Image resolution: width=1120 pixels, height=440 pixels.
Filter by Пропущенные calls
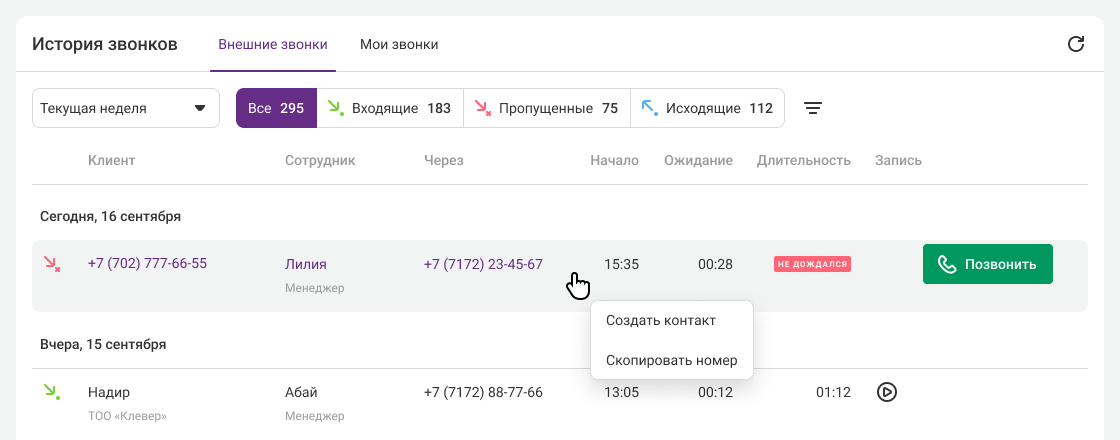coord(546,108)
